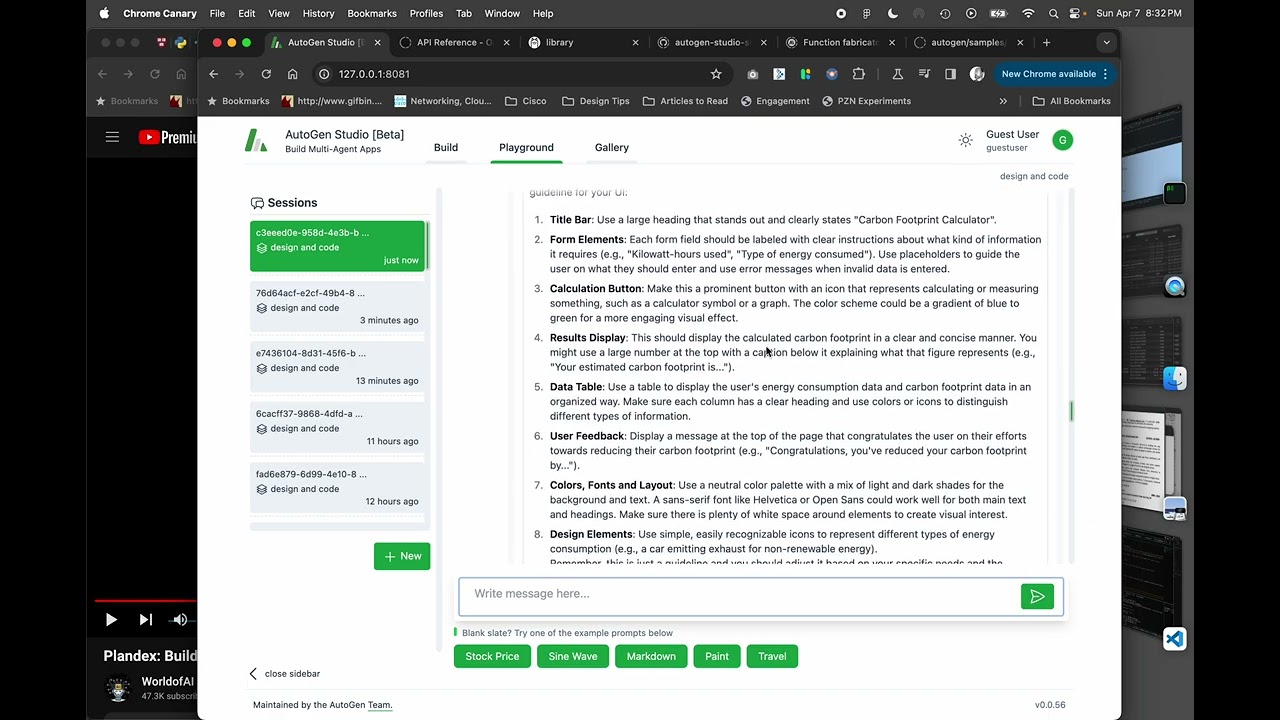Mute audio with the volume icon
This screenshot has height=720, width=1280.
[180, 619]
